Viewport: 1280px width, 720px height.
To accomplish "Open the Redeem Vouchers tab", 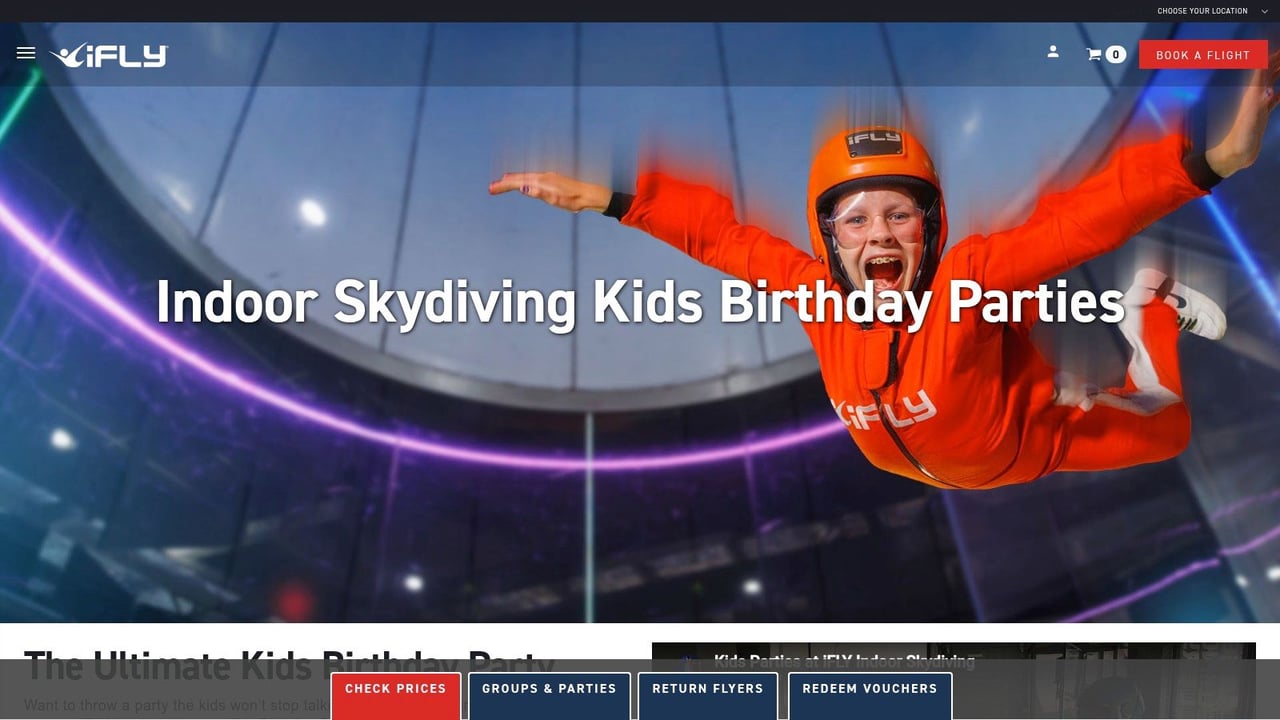I will [870, 696].
